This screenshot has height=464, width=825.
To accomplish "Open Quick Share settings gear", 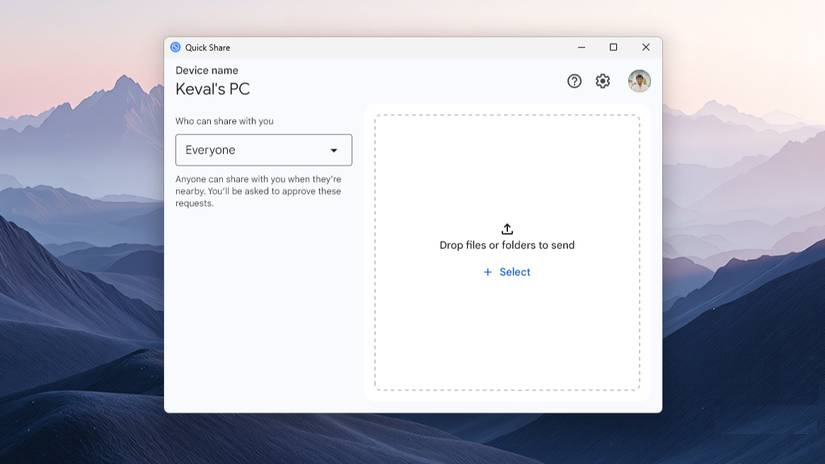I will 602,81.
